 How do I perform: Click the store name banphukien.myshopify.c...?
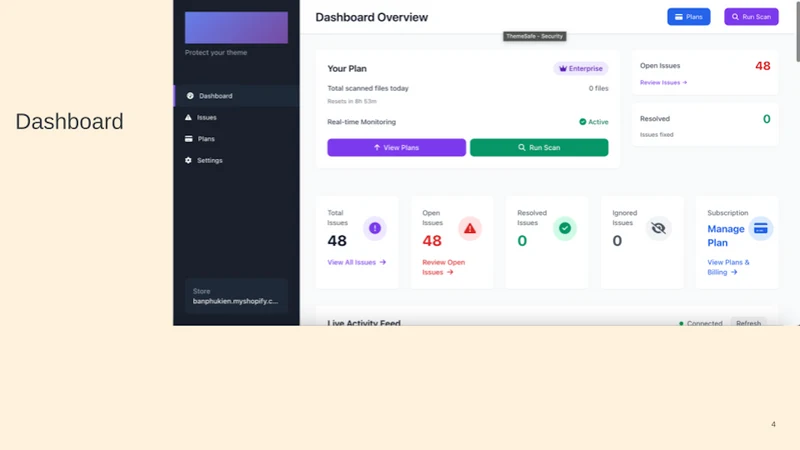[x=235, y=301]
